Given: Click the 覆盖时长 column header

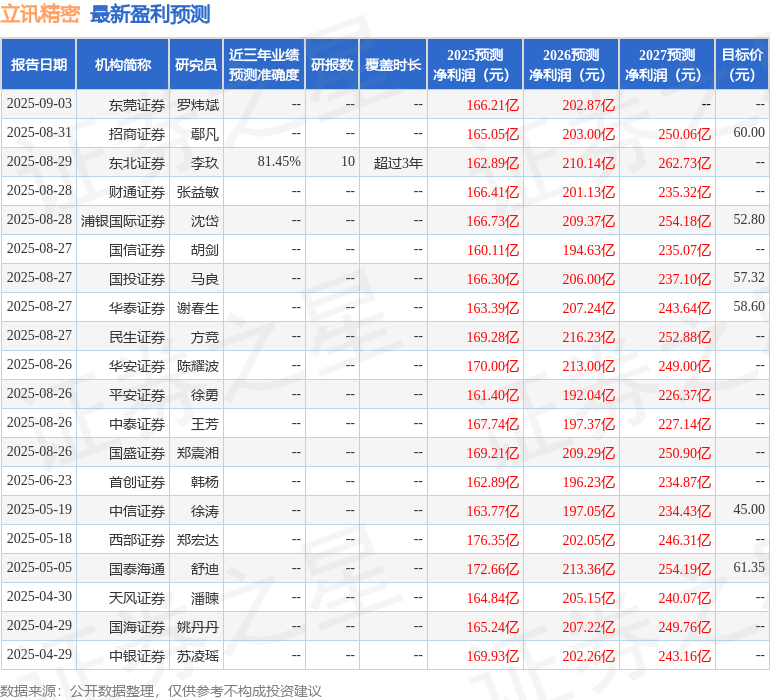Looking at the screenshot, I should [x=393, y=65].
